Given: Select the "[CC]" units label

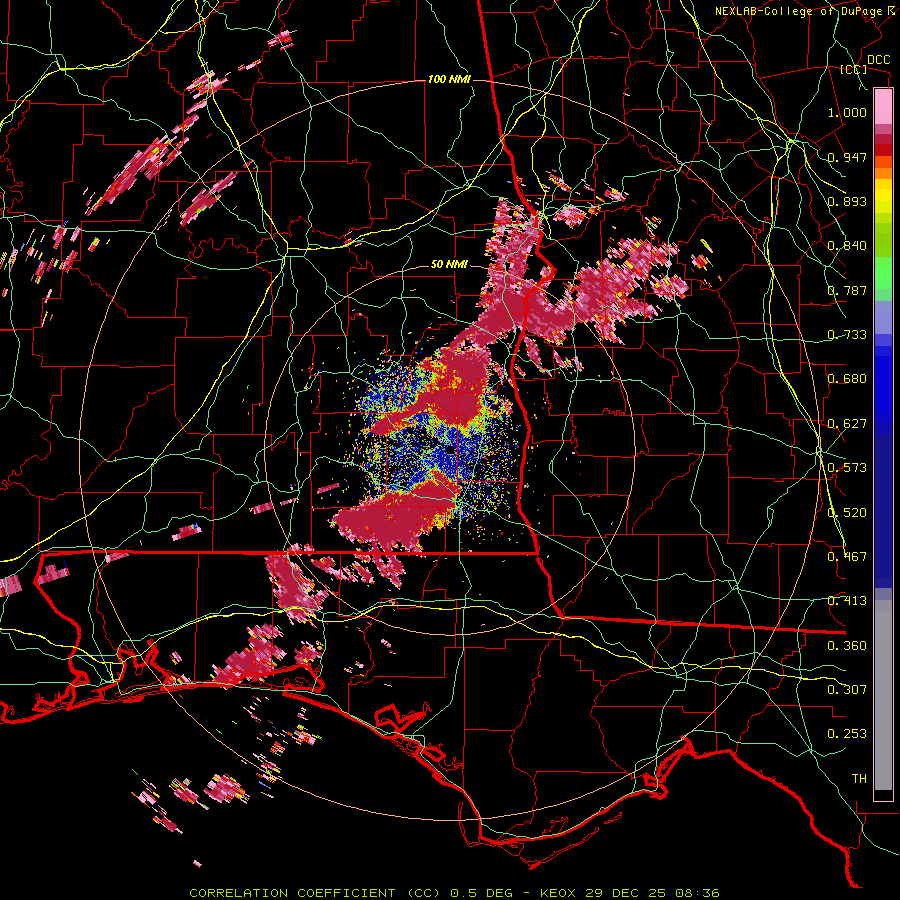Looking at the screenshot, I should pos(854,69).
